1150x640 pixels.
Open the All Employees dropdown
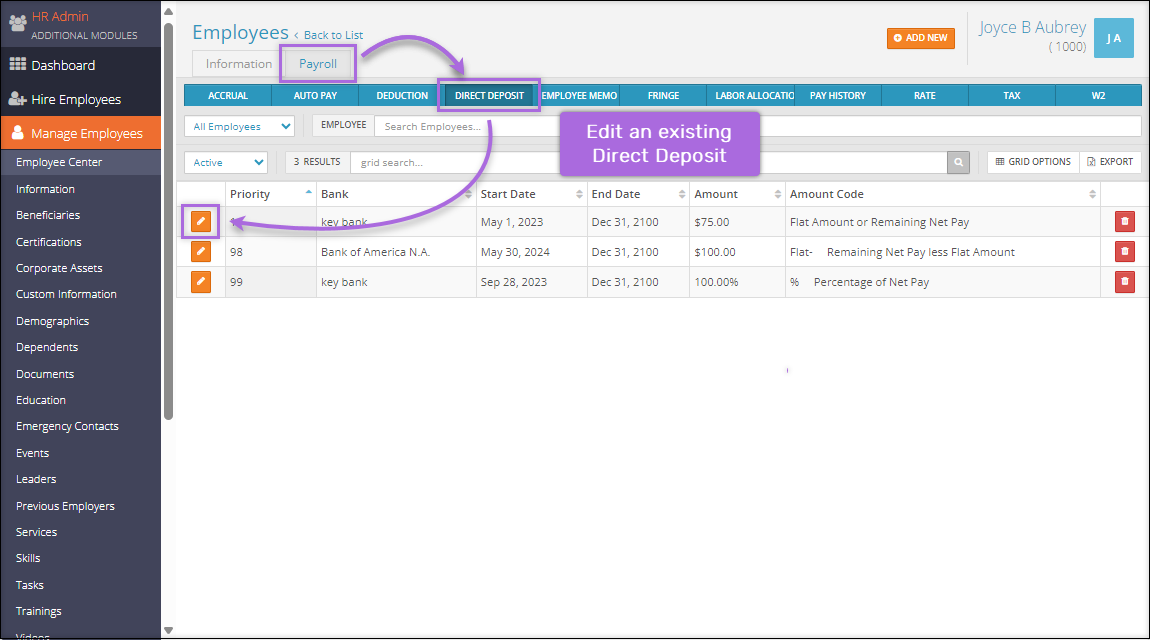(x=239, y=126)
